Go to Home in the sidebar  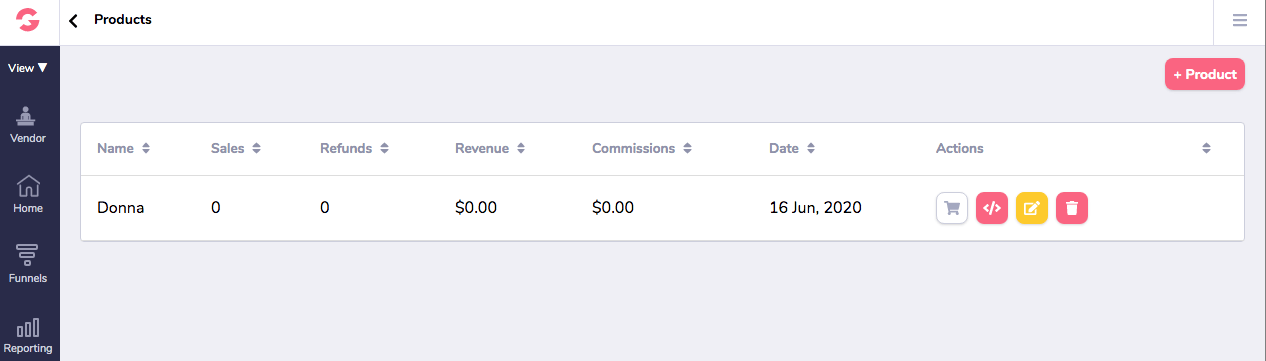coord(28,195)
